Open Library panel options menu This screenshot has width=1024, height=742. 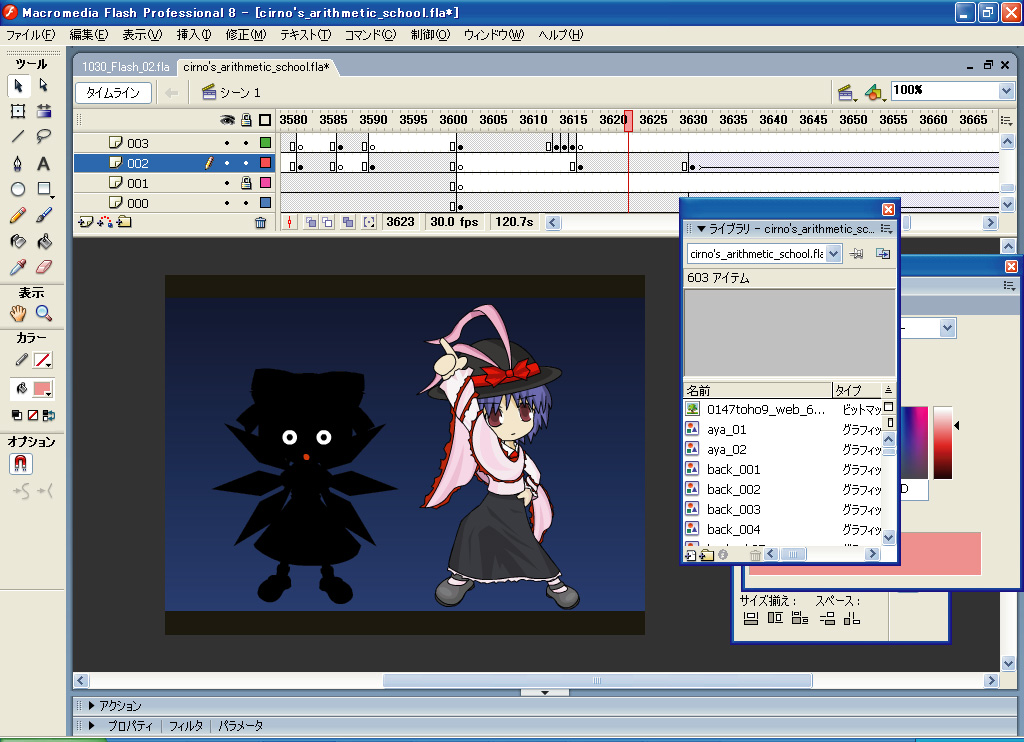886,229
